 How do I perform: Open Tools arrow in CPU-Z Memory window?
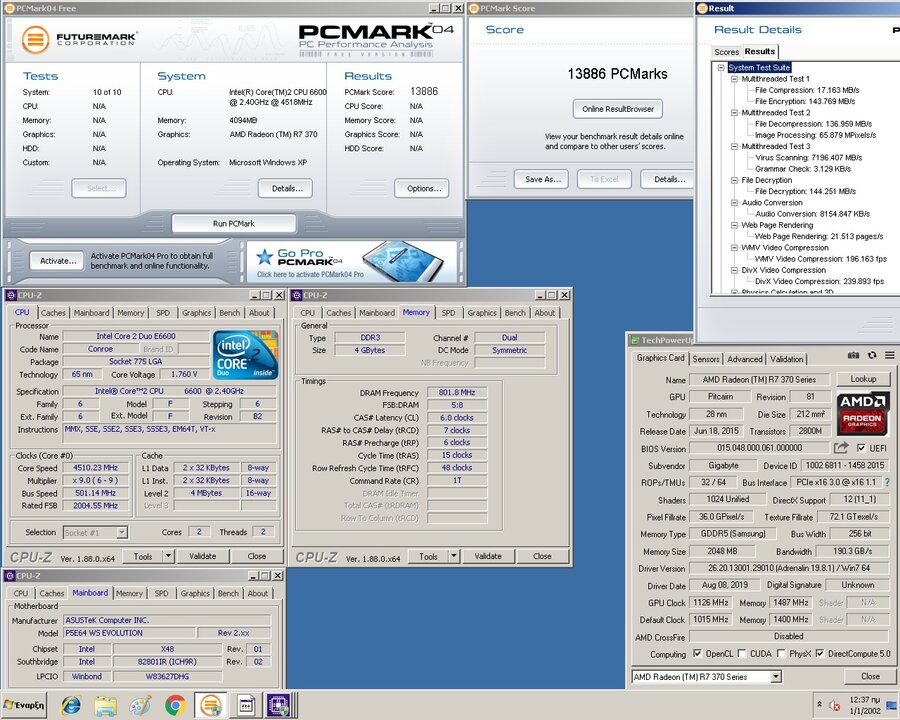(x=453, y=556)
